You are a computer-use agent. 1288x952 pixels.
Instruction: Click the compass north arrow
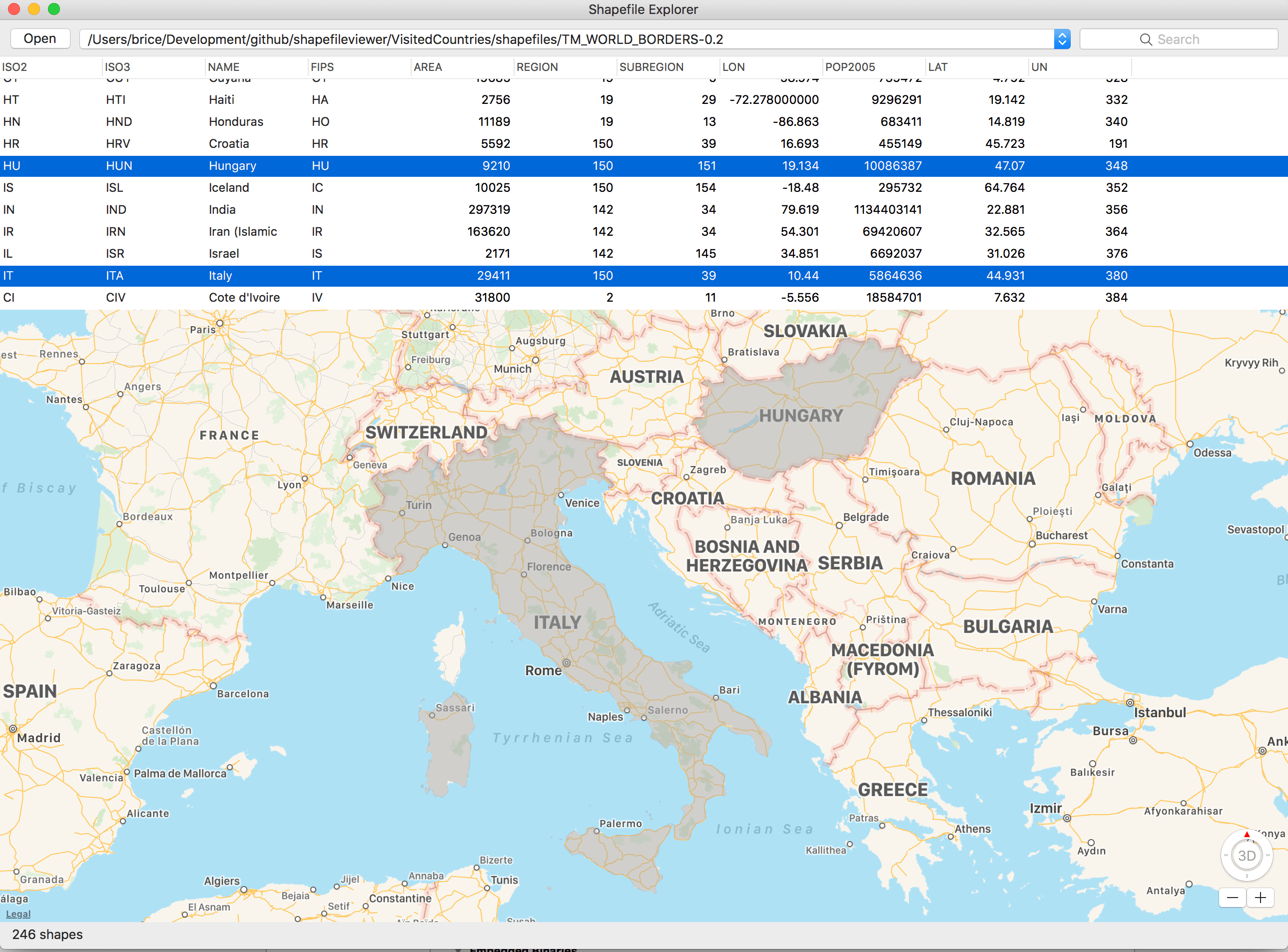[x=1247, y=835]
